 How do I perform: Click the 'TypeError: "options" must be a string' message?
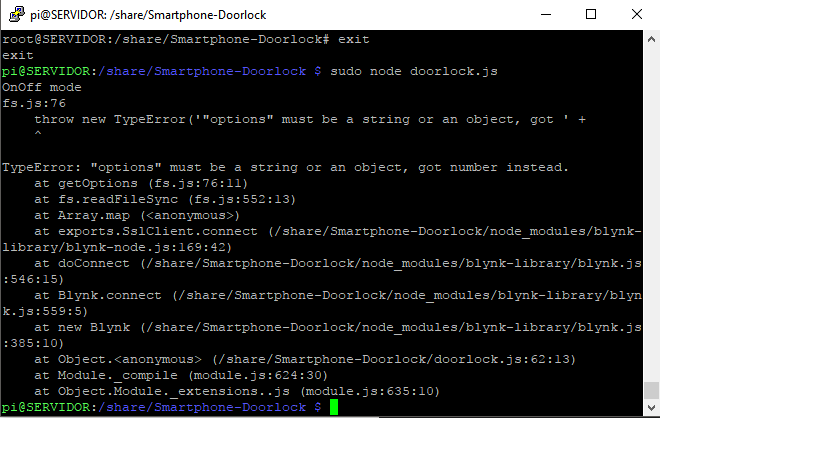click(285, 168)
